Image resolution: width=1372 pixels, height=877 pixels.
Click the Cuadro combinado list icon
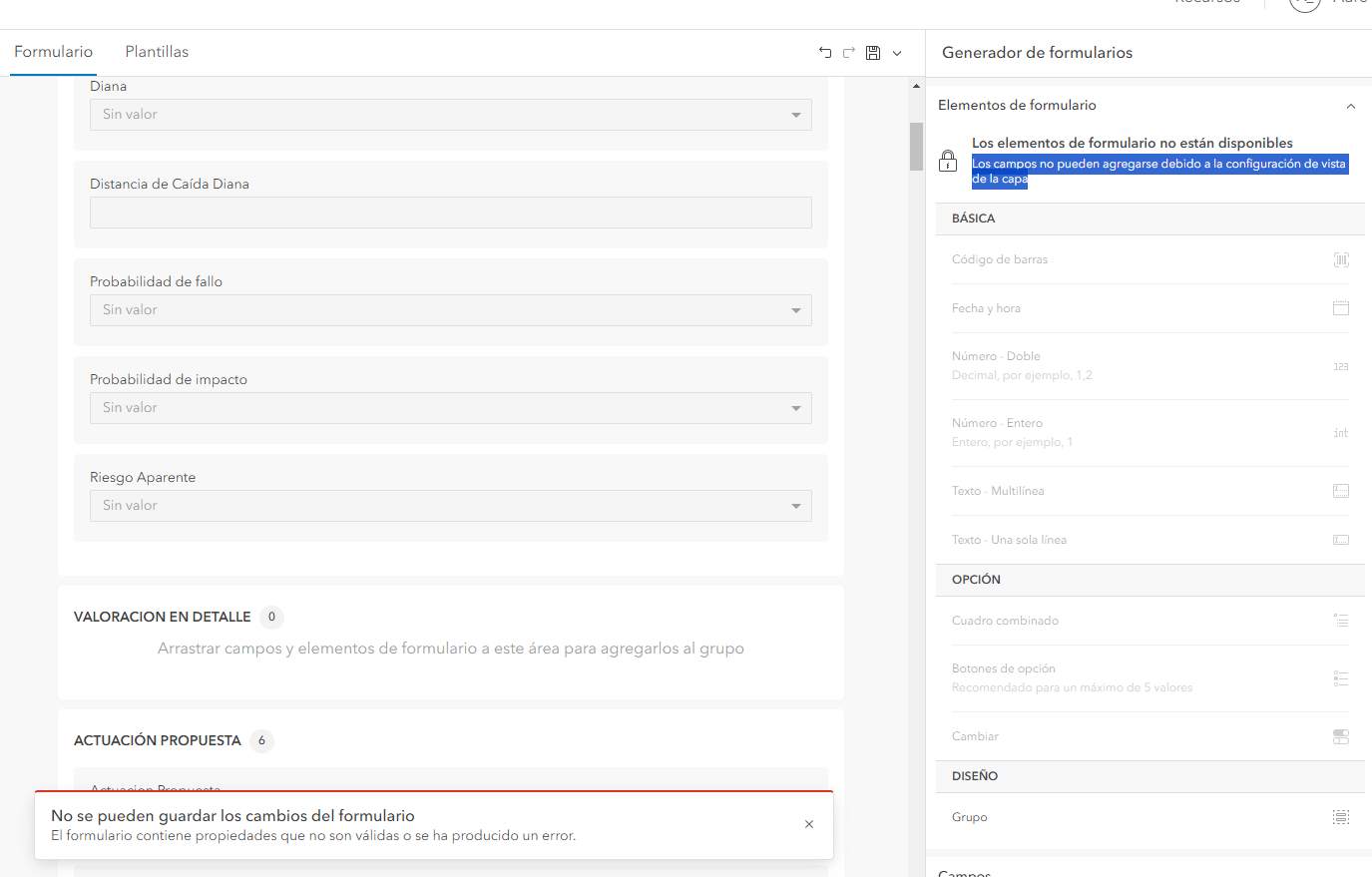[x=1341, y=621]
